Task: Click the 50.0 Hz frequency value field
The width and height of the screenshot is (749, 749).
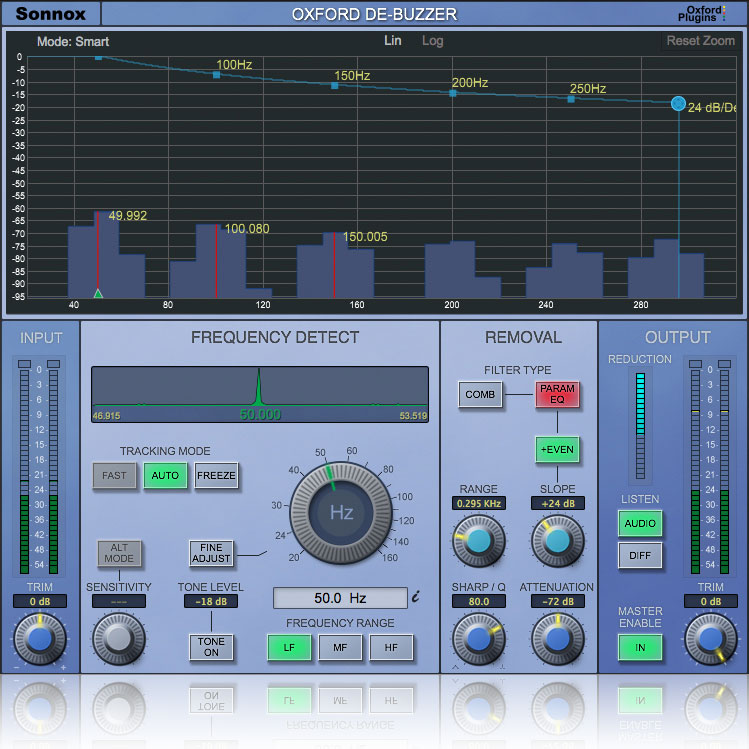Action: coord(340,598)
